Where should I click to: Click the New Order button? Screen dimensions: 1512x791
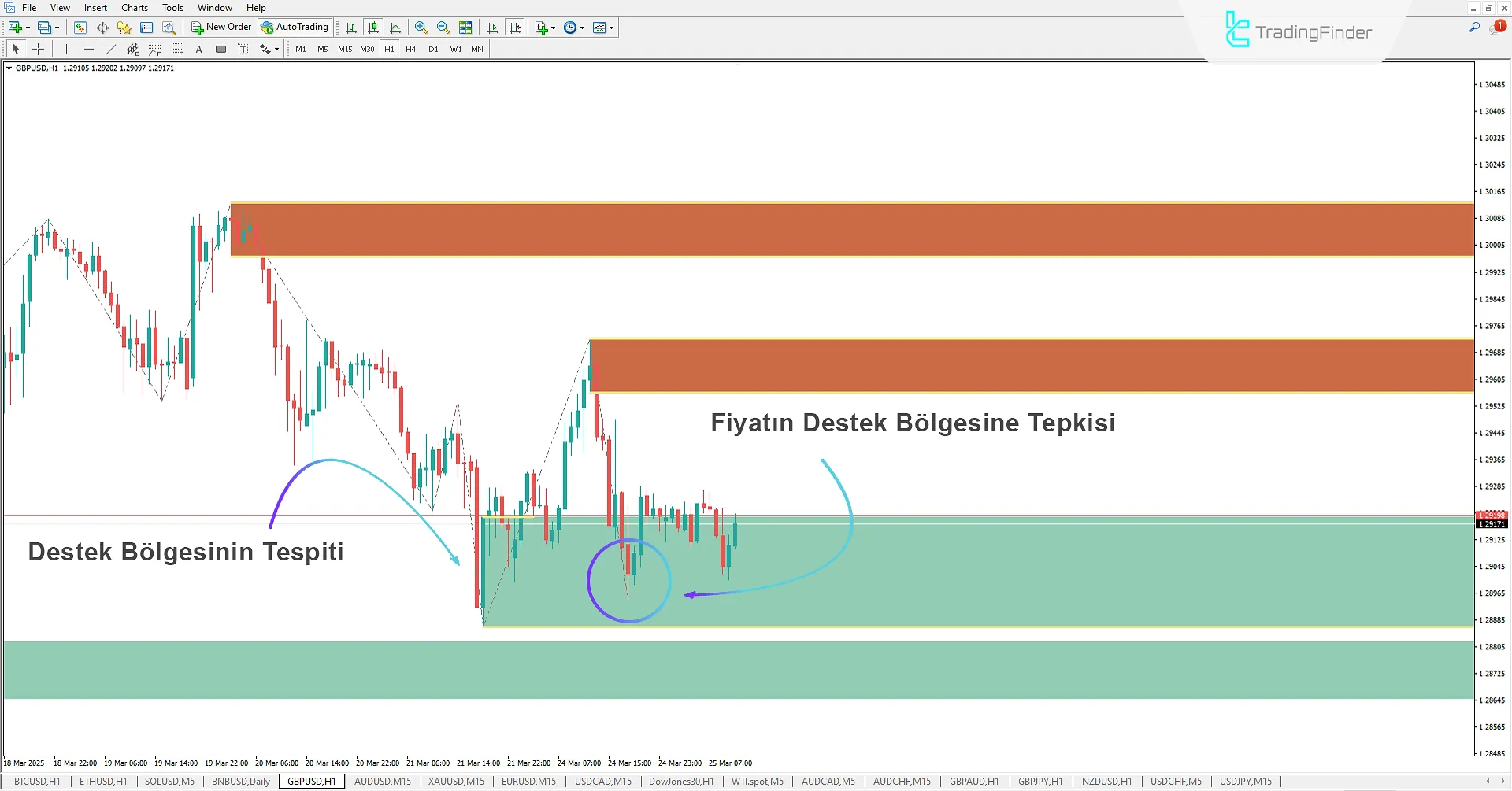(x=221, y=27)
